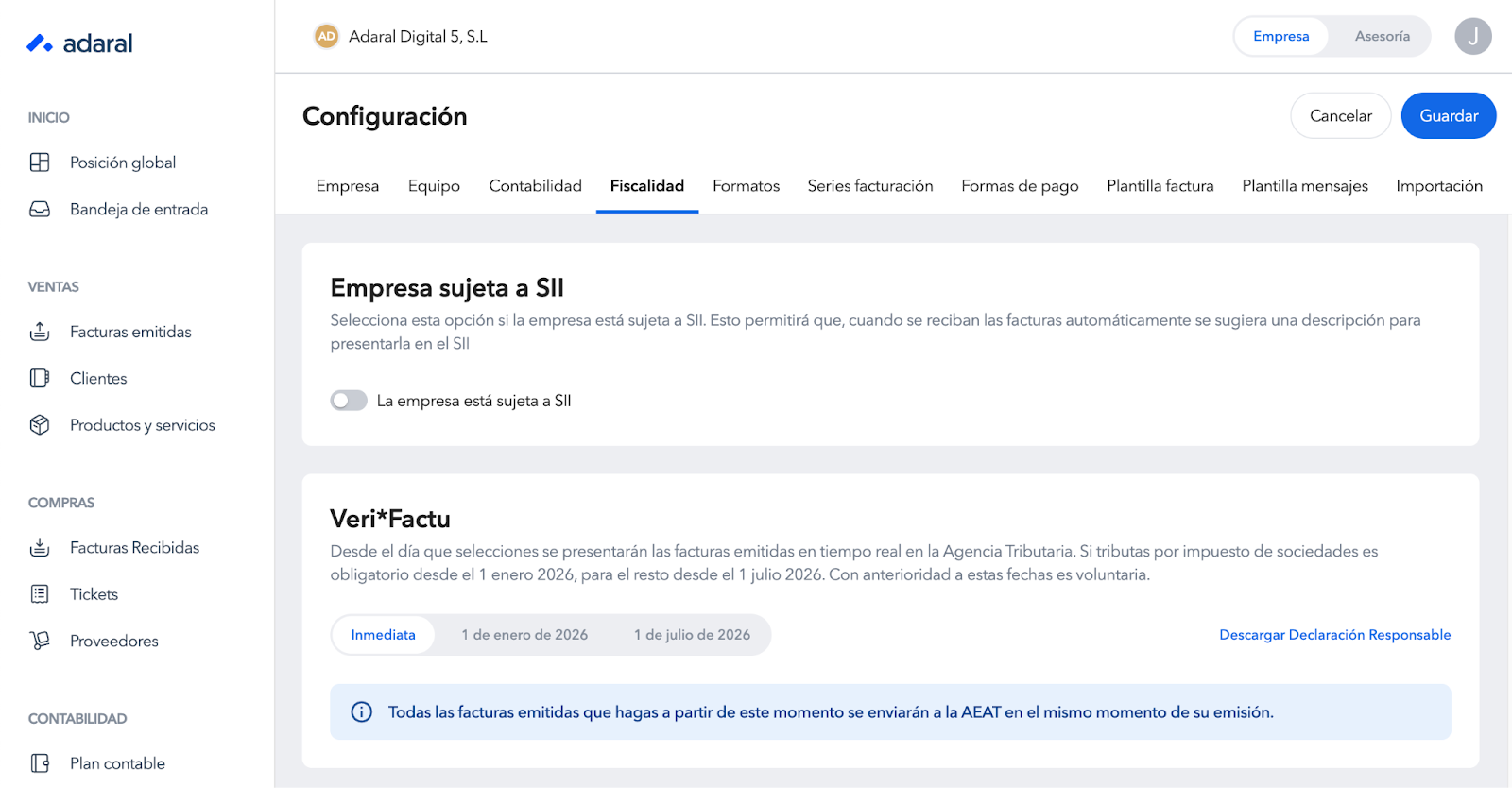
Task: Click the AD company avatar badge
Action: pos(326,36)
